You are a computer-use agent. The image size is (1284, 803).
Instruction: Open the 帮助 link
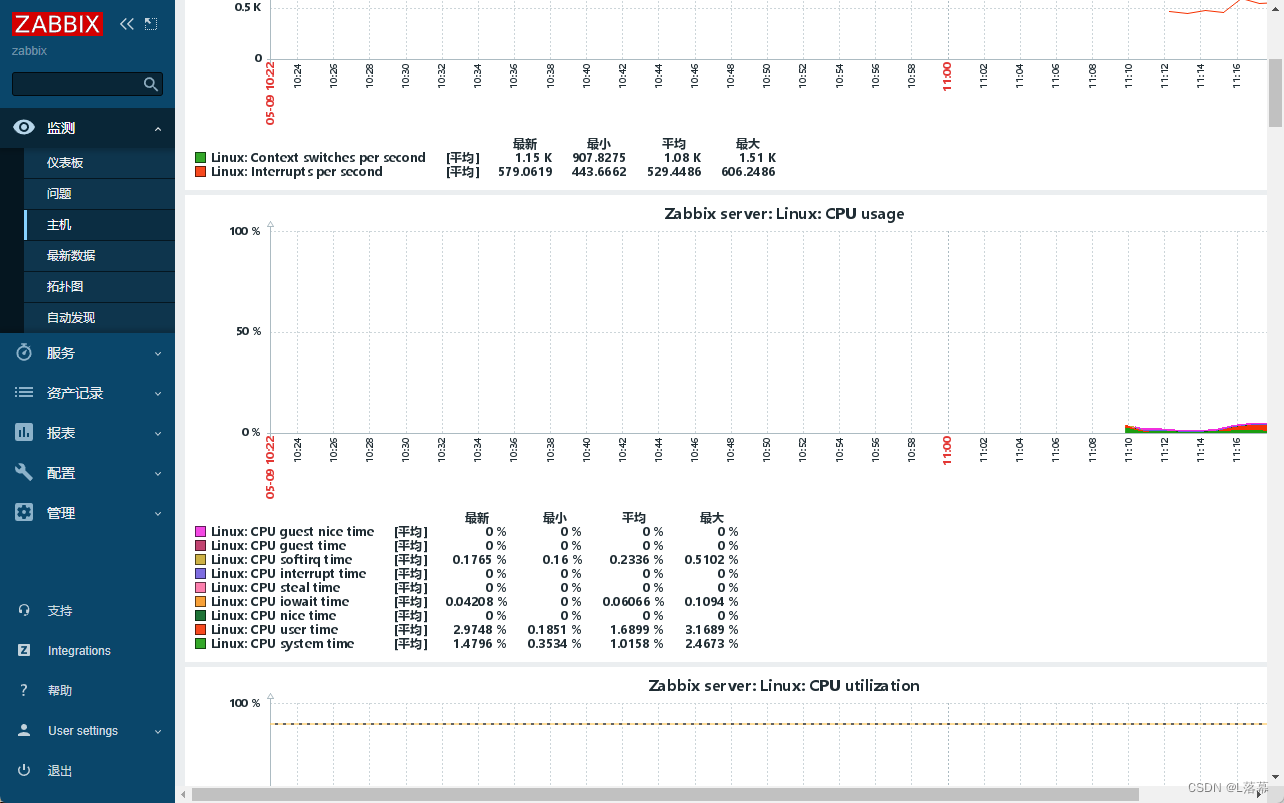[x=60, y=691]
